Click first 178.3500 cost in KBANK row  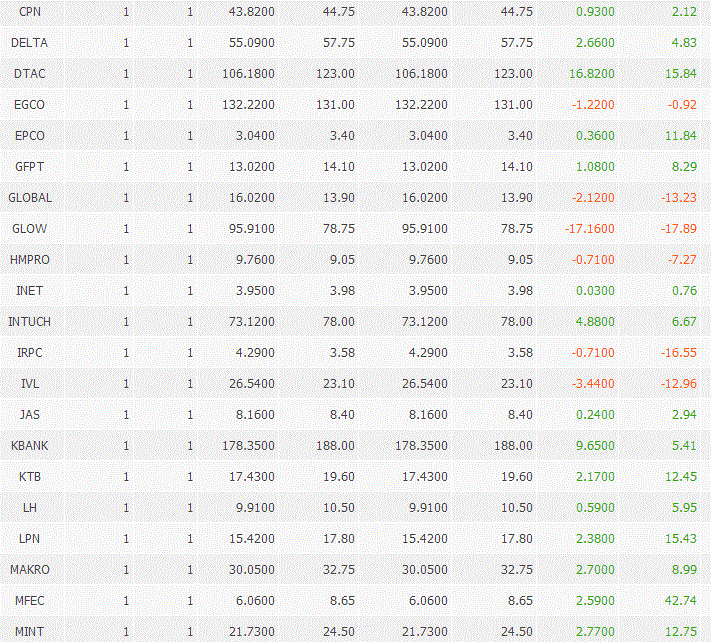(x=248, y=446)
